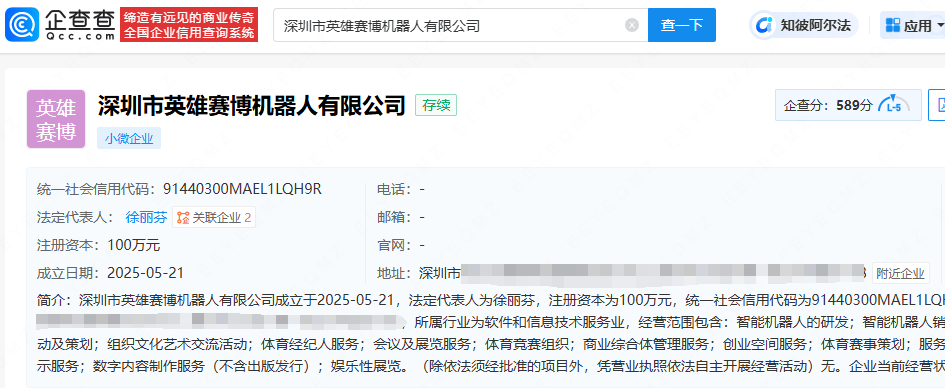The image size is (945, 388).
Task: Clear the search box with the X icon
Action: (632, 25)
